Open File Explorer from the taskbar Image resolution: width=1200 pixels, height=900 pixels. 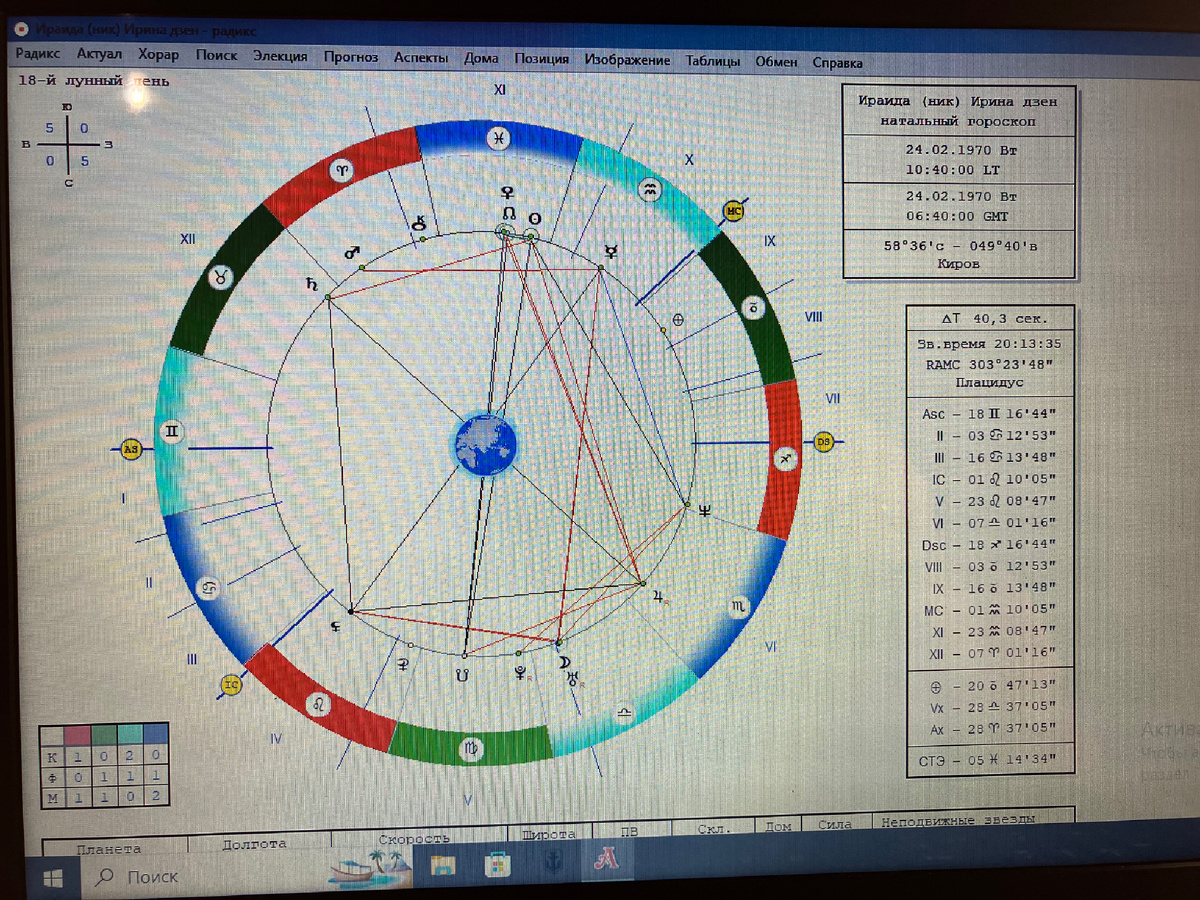pyautogui.click(x=443, y=865)
